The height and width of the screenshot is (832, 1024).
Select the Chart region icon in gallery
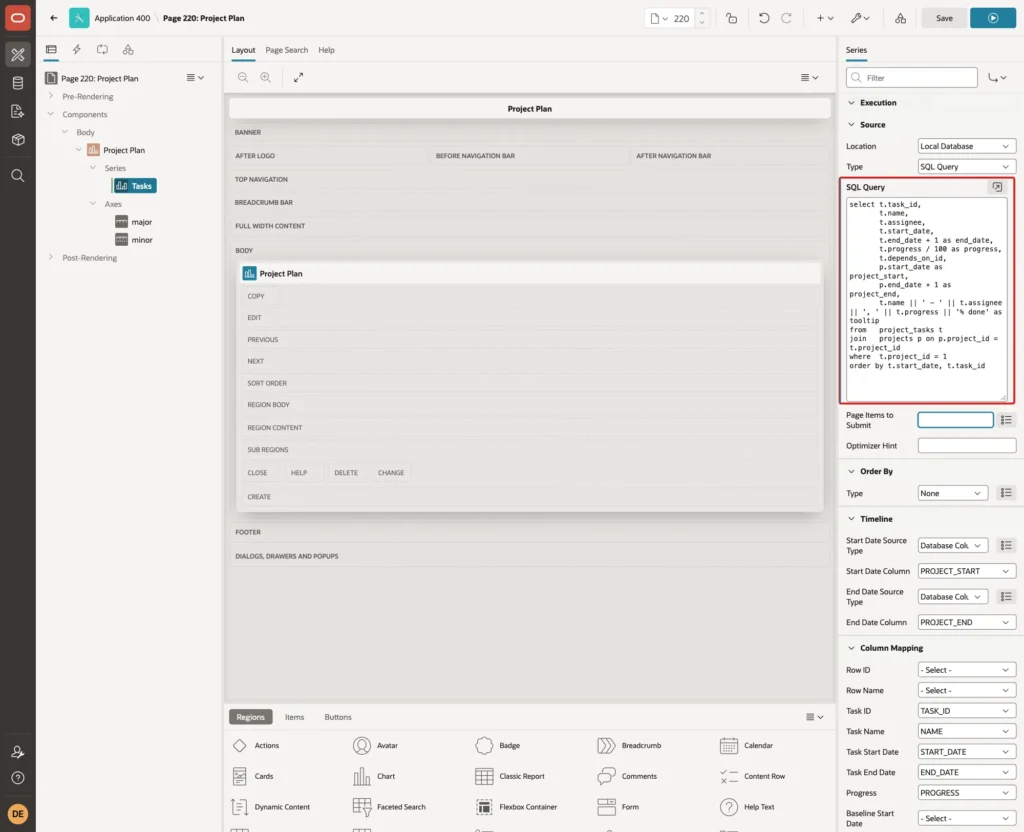[361, 776]
